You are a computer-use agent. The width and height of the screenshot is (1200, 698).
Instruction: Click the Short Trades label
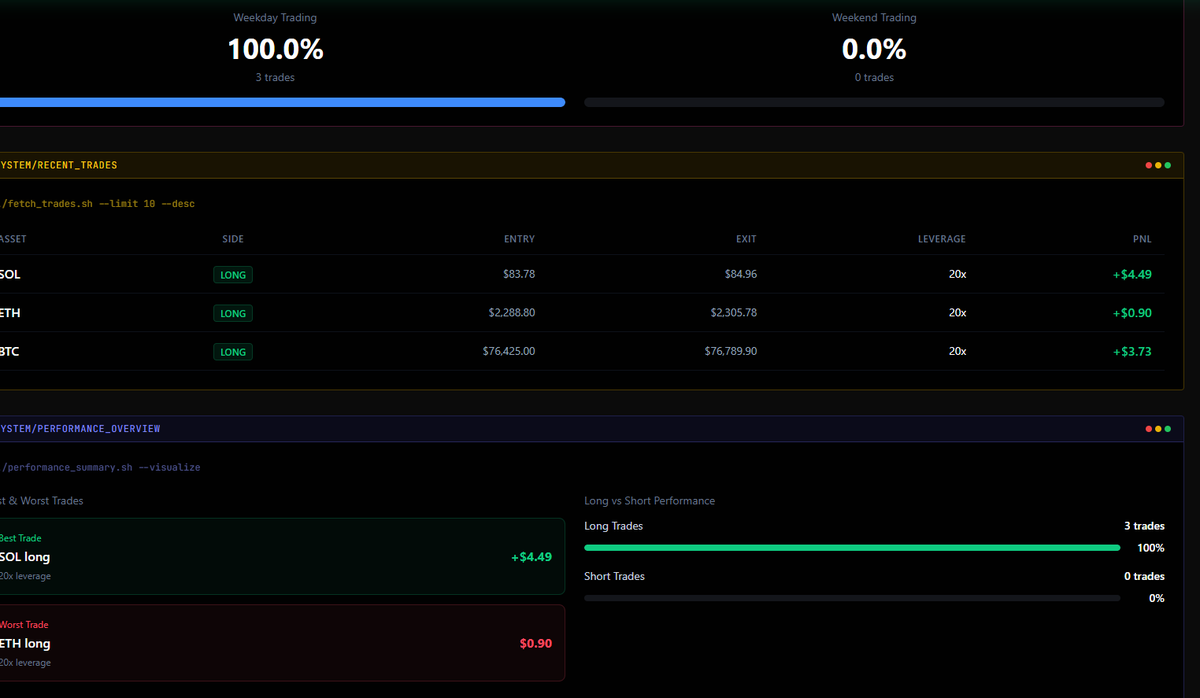pyautogui.click(x=615, y=576)
